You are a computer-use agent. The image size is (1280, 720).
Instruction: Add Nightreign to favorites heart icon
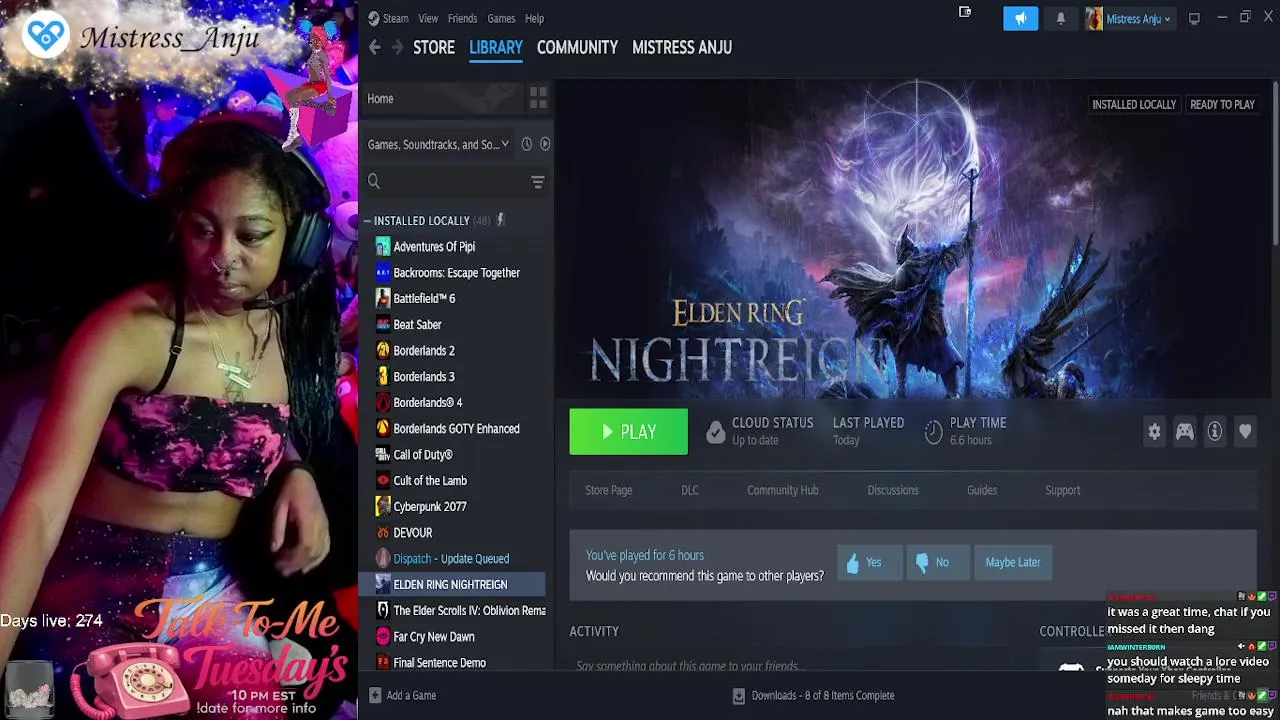point(1245,431)
